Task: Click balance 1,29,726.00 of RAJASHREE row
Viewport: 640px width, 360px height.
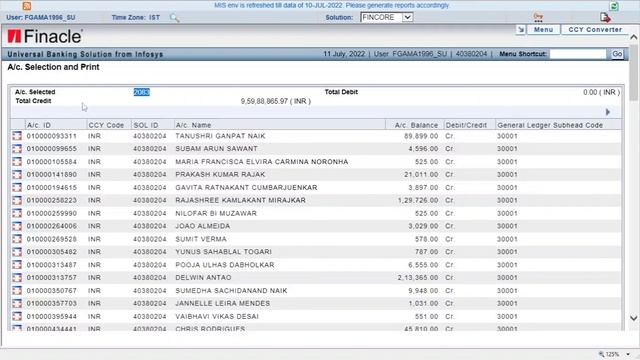Action: pyautogui.click(x=418, y=200)
